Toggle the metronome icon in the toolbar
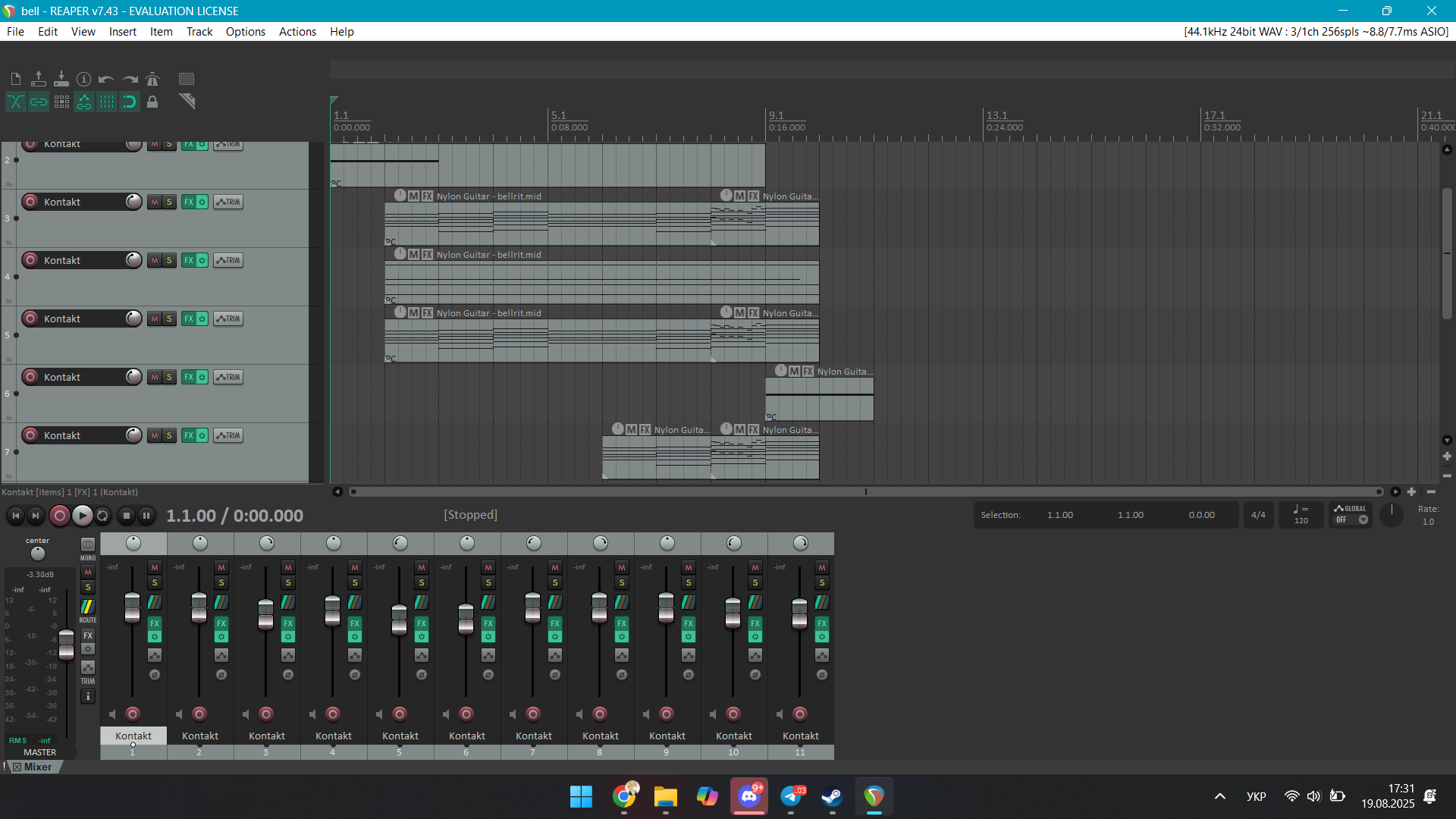 tap(152, 79)
